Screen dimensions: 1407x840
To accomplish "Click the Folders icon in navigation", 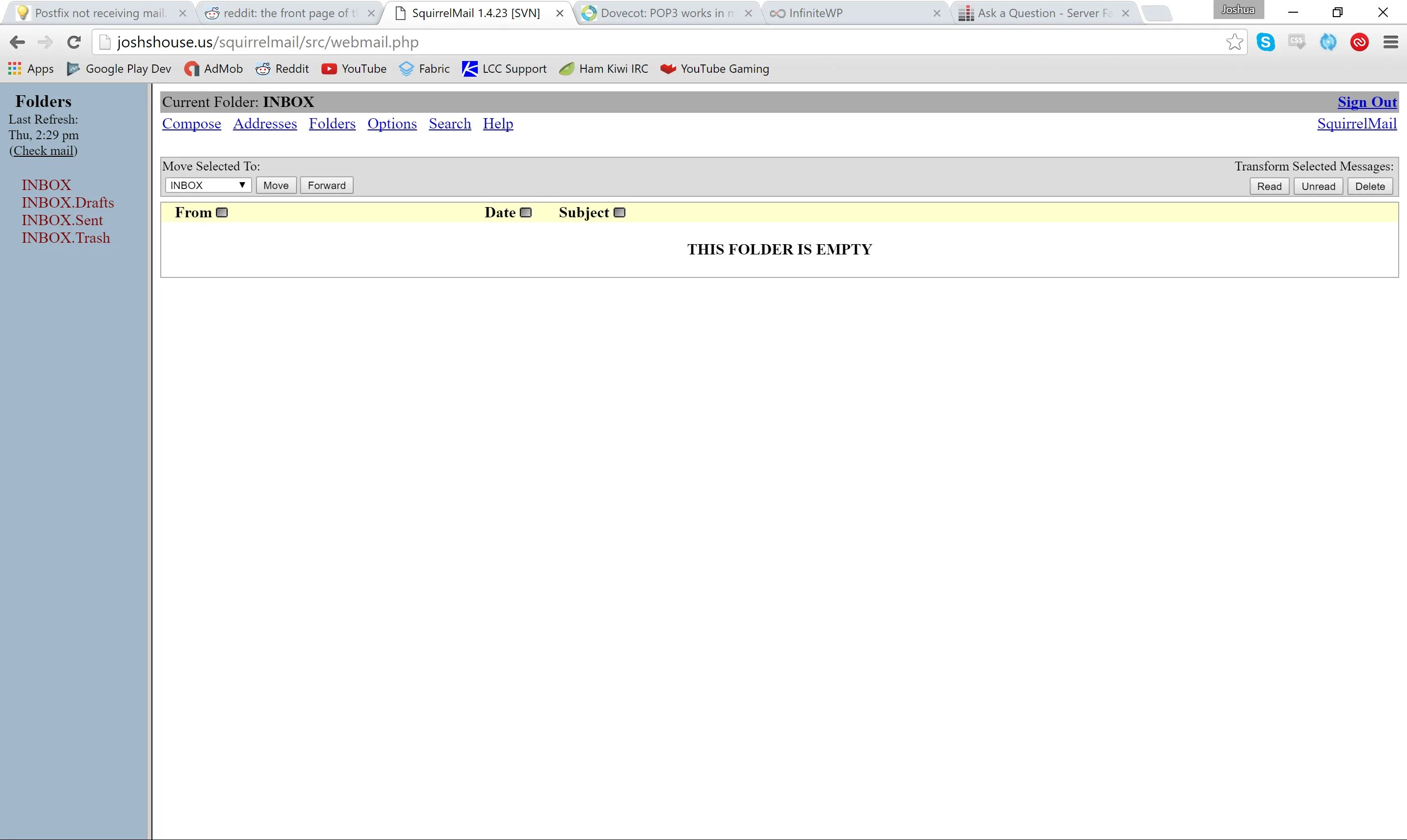I will coord(331,123).
